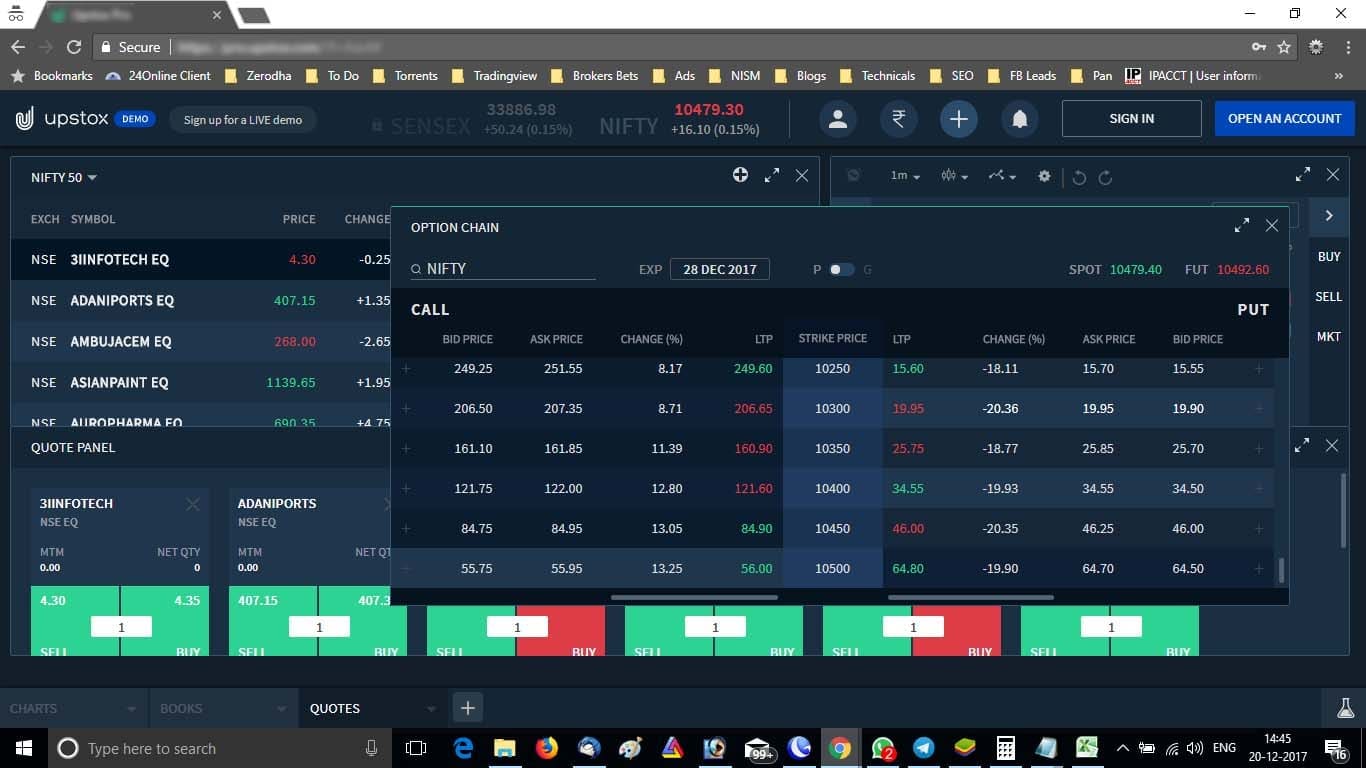
Task: Open the lab flask icon
Action: [x=1346, y=708]
